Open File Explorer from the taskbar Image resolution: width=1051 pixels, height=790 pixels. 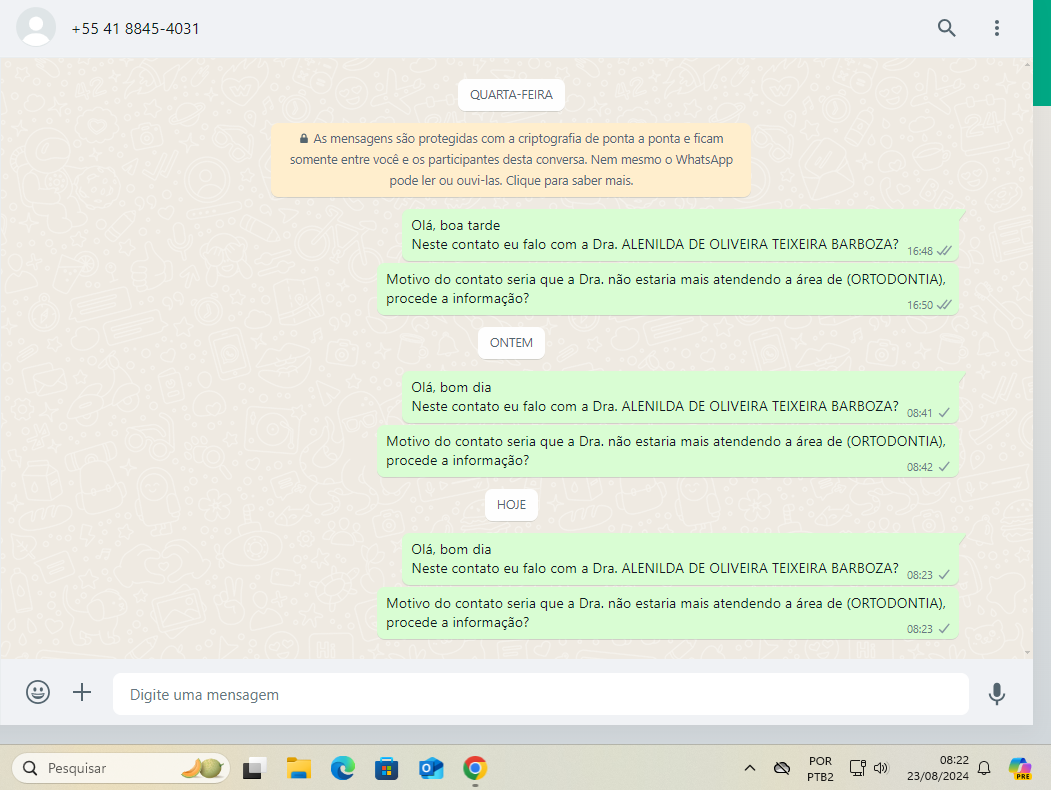298,768
